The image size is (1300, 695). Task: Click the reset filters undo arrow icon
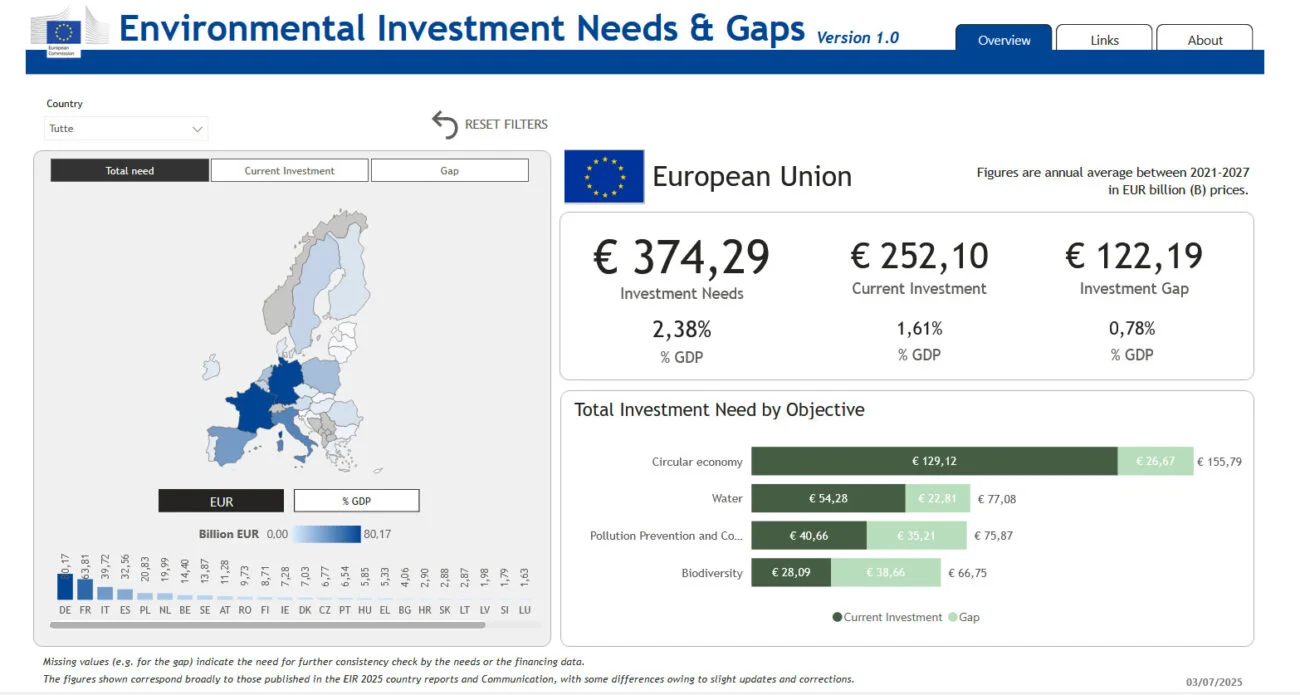point(445,125)
